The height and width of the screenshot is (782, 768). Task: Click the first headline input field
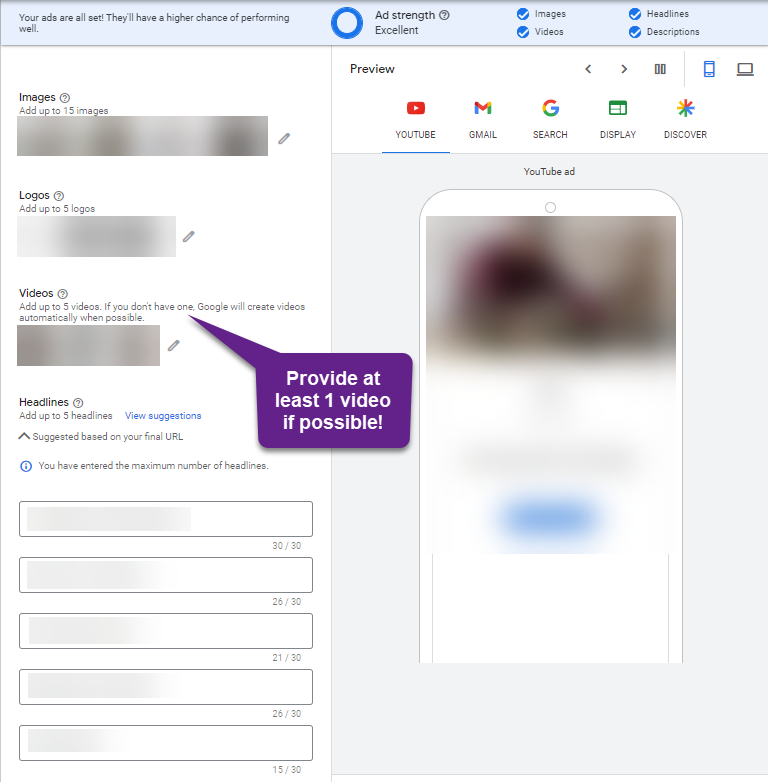click(x=166, y=519)
